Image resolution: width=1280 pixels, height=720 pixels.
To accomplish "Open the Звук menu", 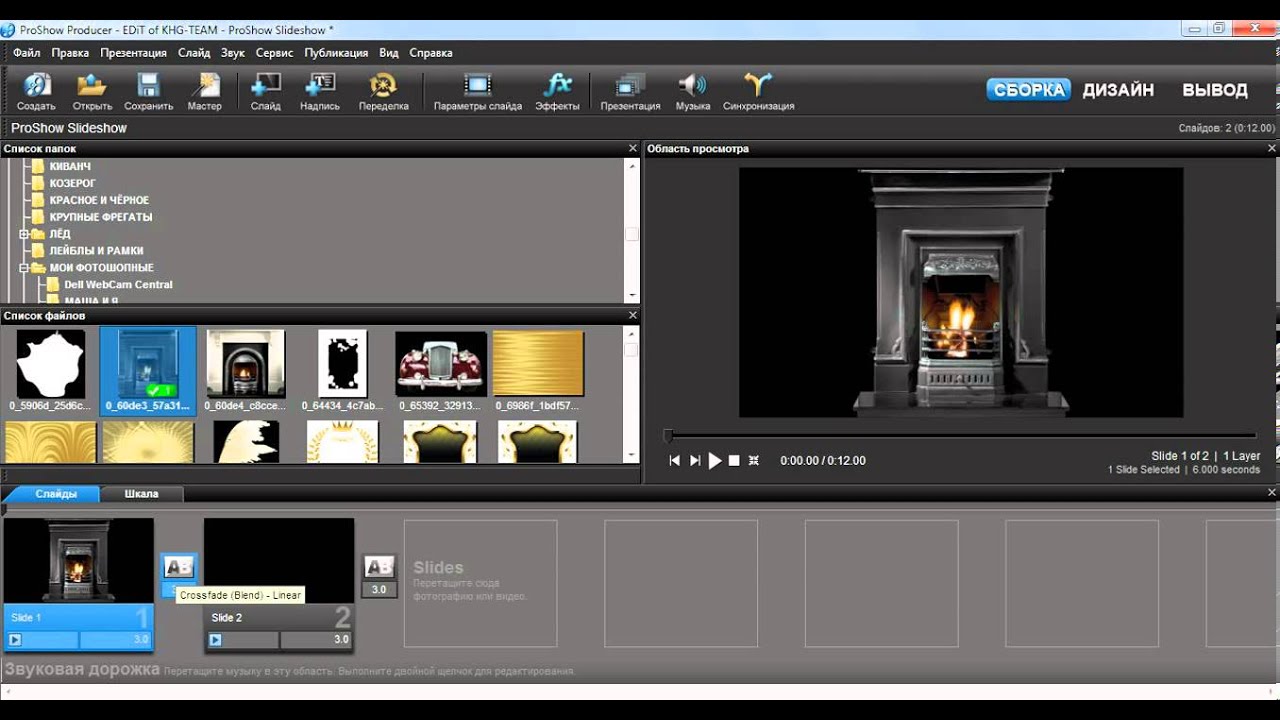I will 233,53.
